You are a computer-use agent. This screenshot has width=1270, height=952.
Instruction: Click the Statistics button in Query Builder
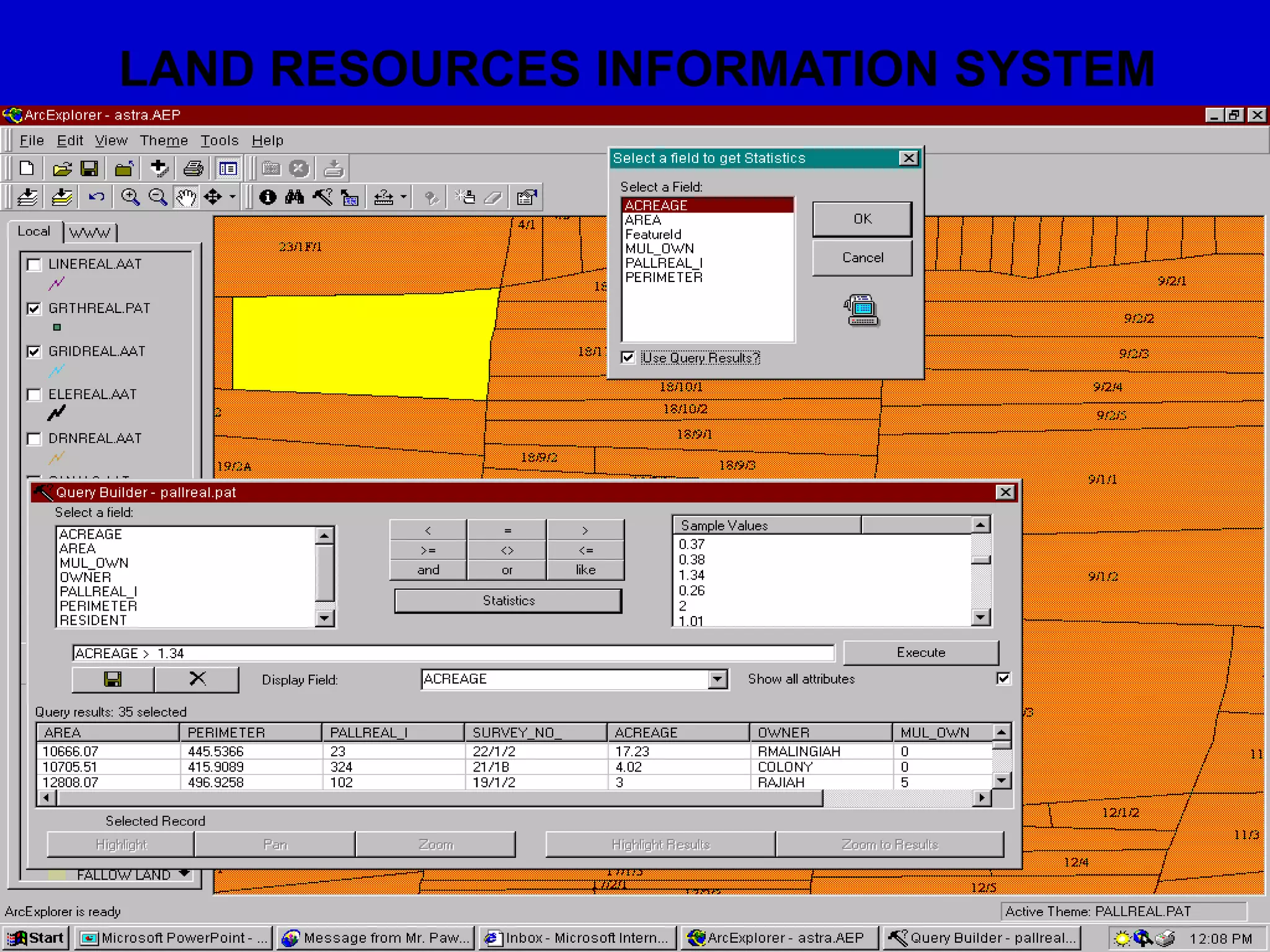(508, 601)
